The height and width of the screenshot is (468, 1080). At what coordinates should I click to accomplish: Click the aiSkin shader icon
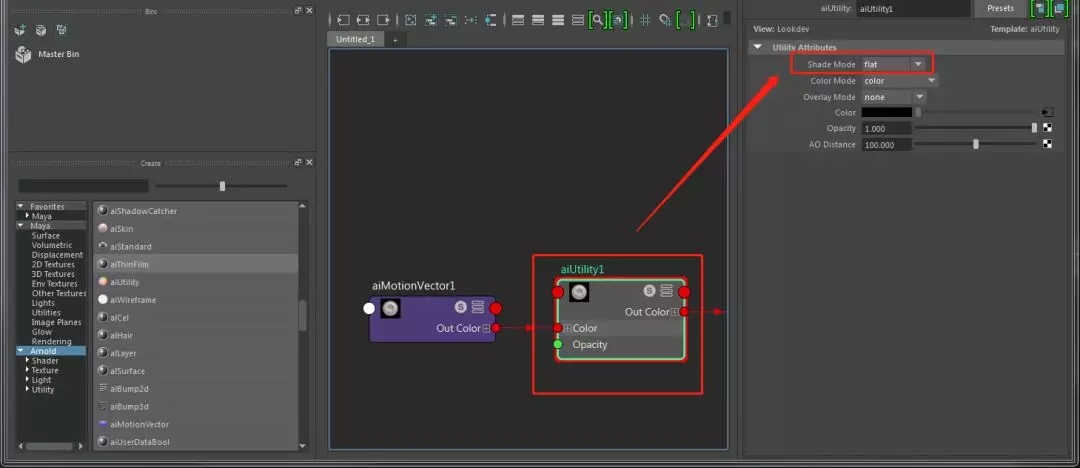point(103,228)
